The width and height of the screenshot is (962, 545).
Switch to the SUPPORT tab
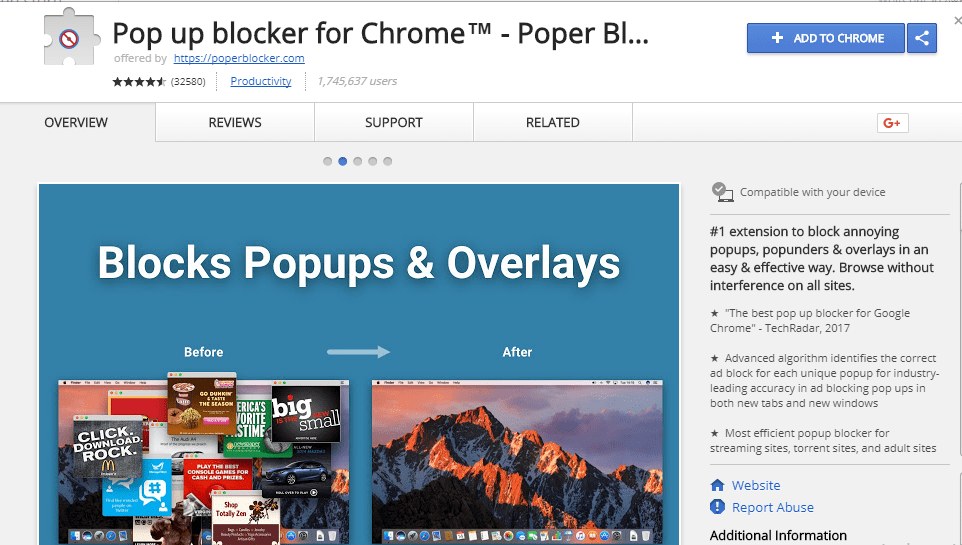(x=394, y=123)
